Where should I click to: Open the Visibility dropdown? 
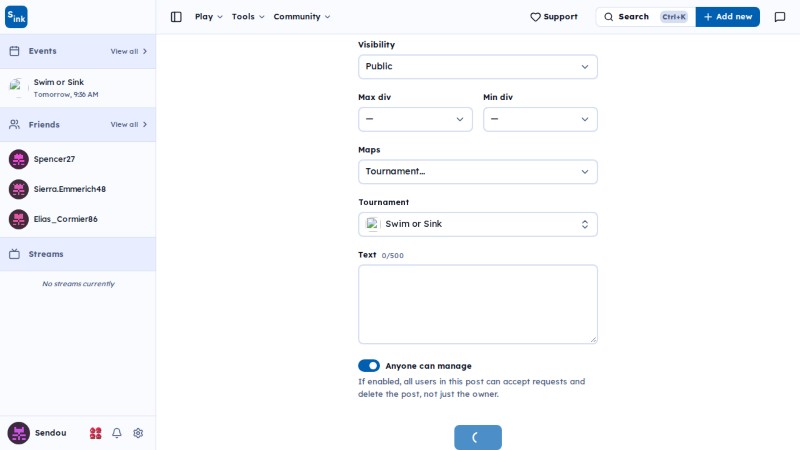pyautogui.click(x=478, y=67)
